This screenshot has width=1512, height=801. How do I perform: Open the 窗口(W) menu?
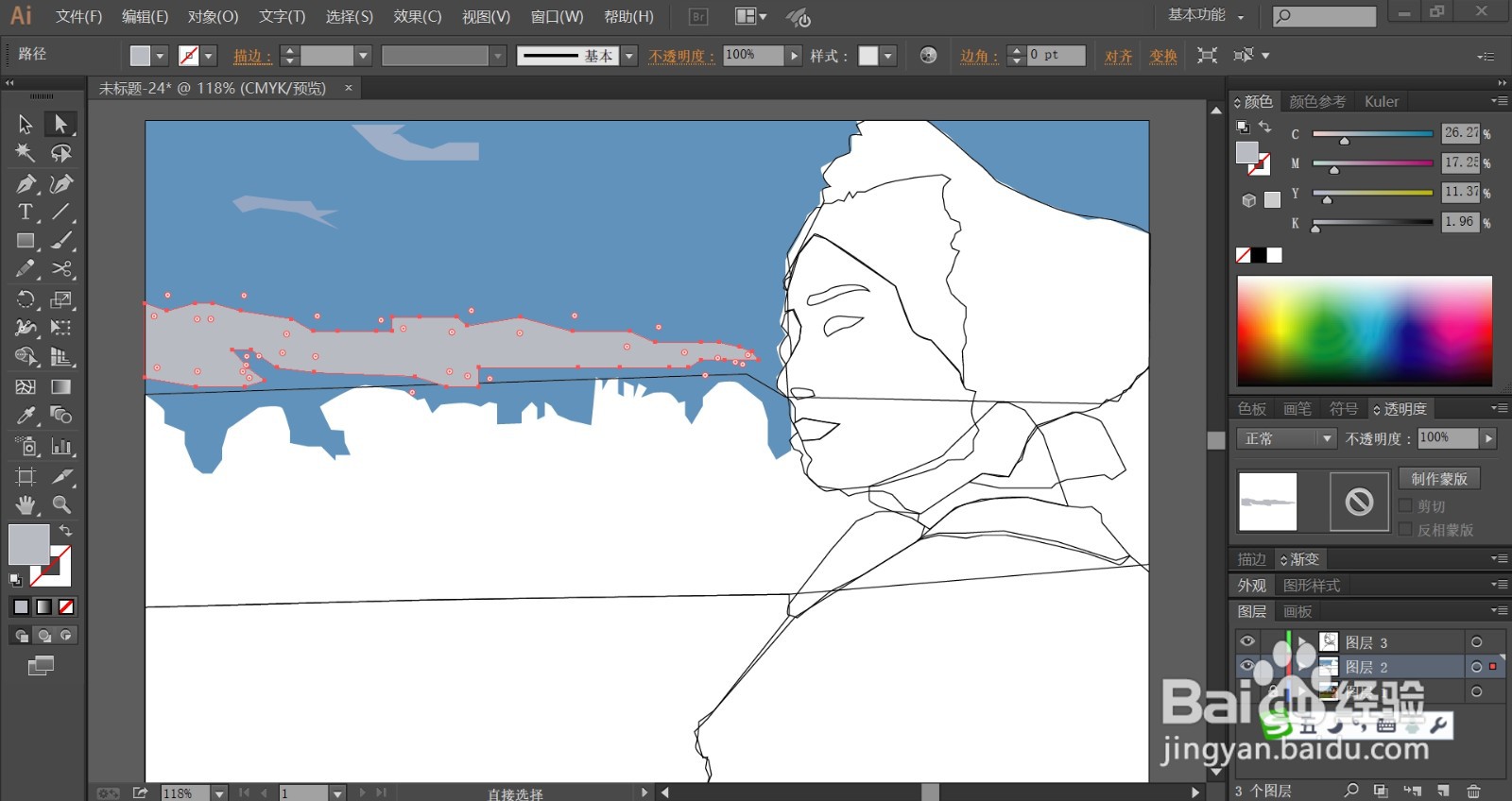coord(557,16)
